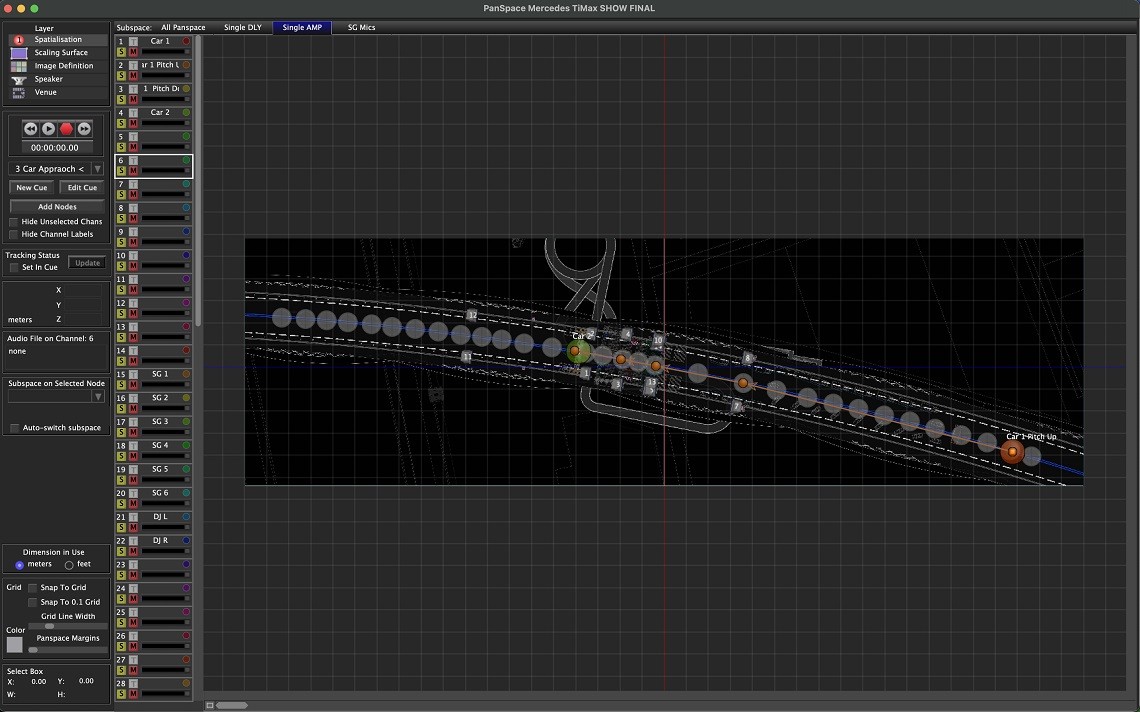
Task: Mute channel 22 DJ R
Action: pyautogui.click(x=133, y=552)
